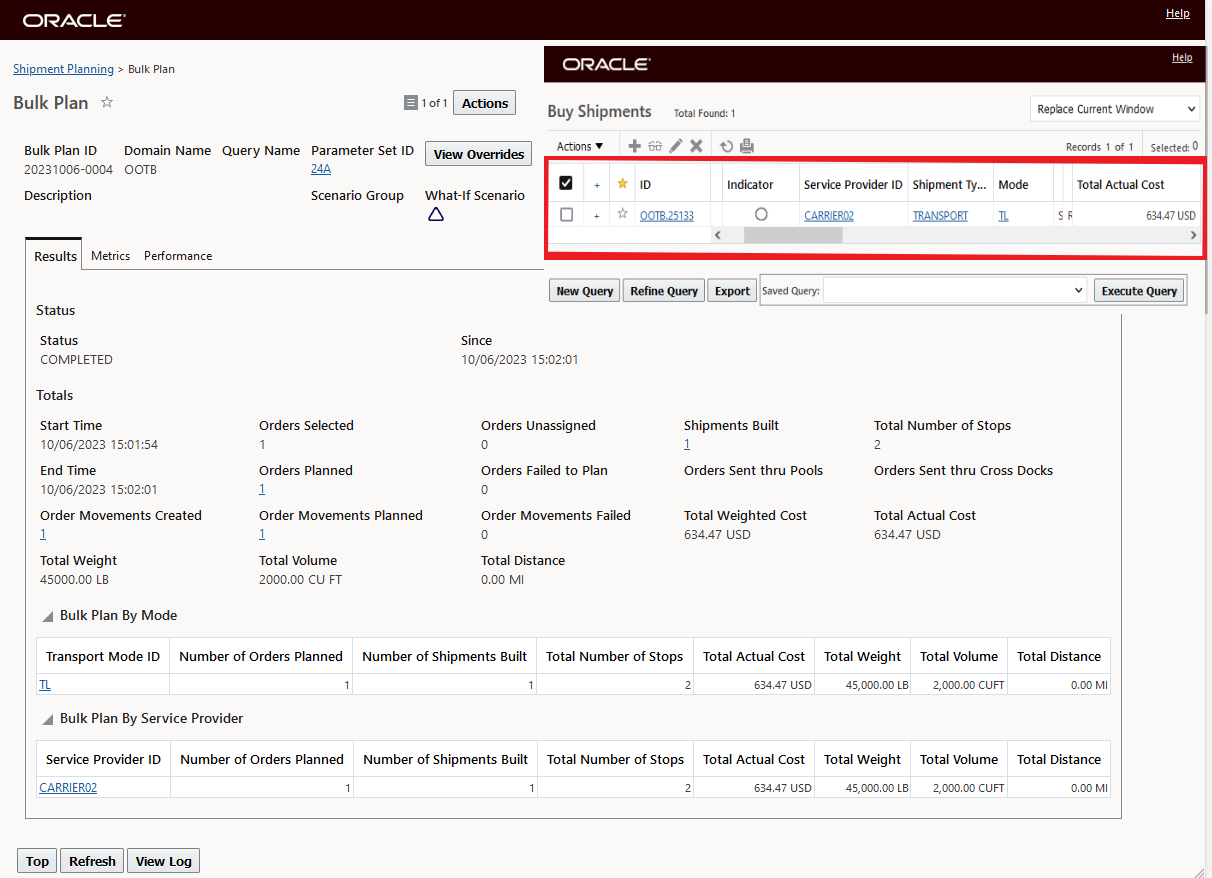Open the Order Movements Planned count link

(x=262, y=534)
